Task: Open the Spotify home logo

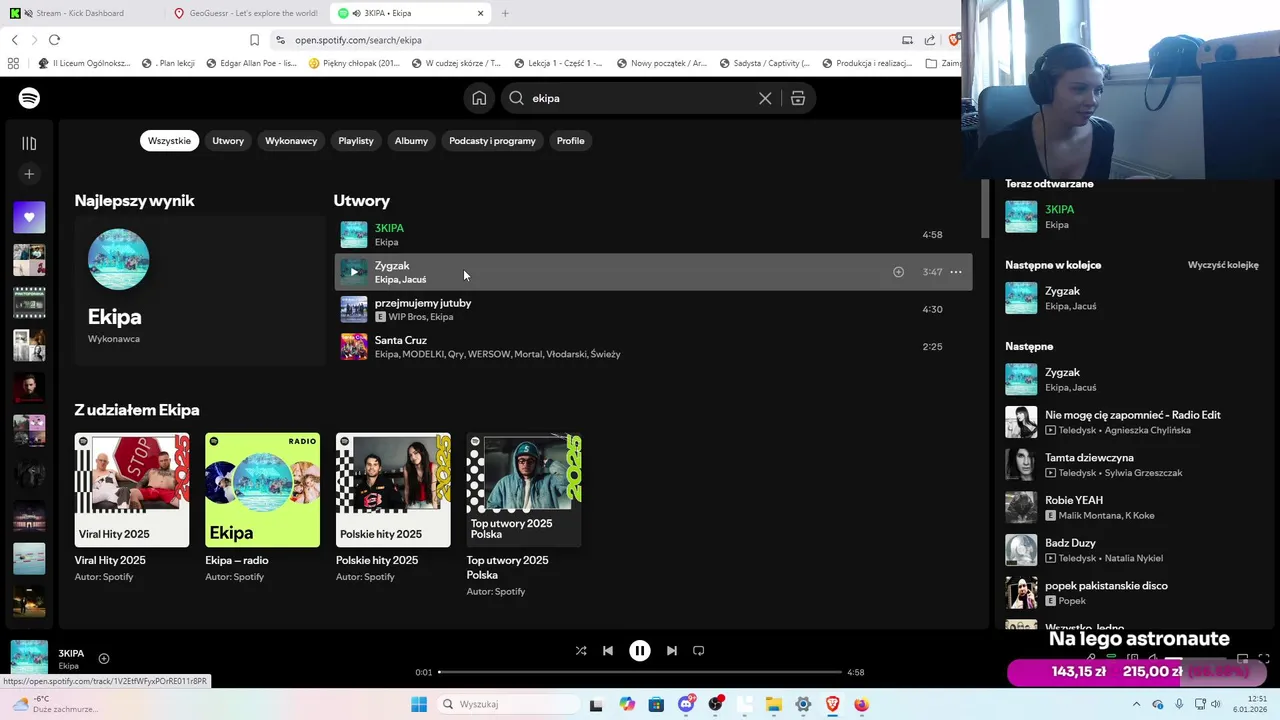Action: (x=29, y=98)
